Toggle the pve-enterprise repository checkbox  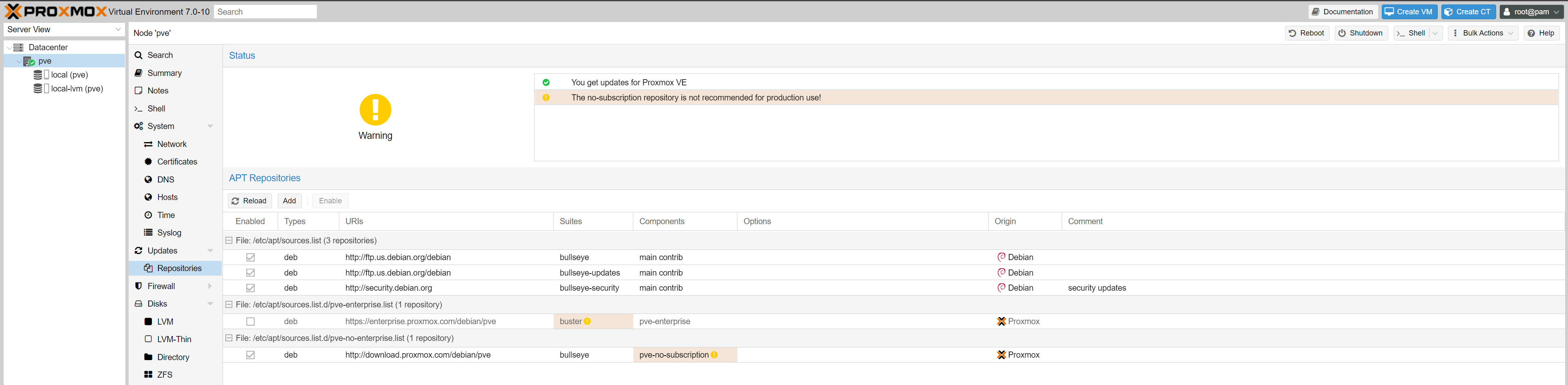point(250,322)
